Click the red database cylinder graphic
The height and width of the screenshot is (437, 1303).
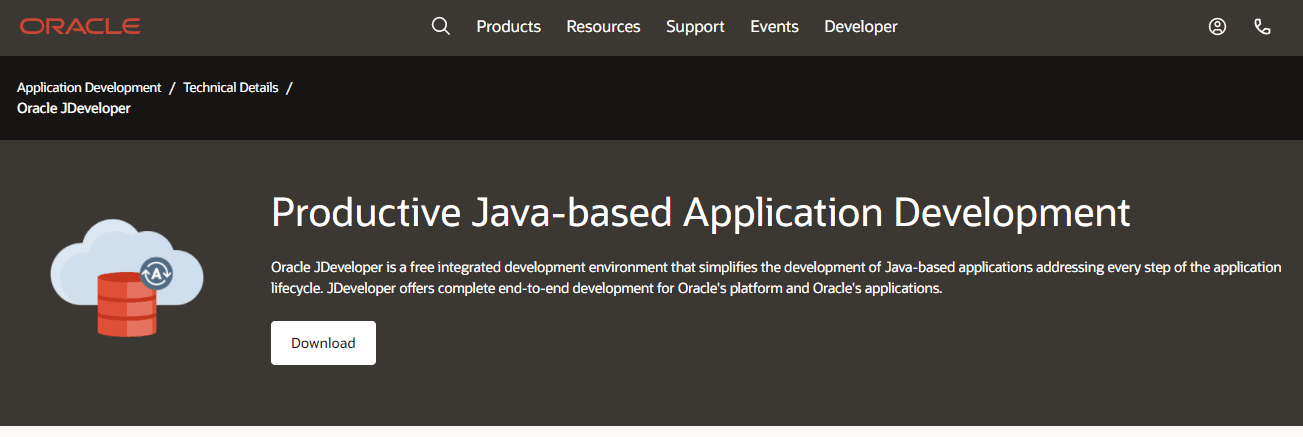click(x=126, y=304)
